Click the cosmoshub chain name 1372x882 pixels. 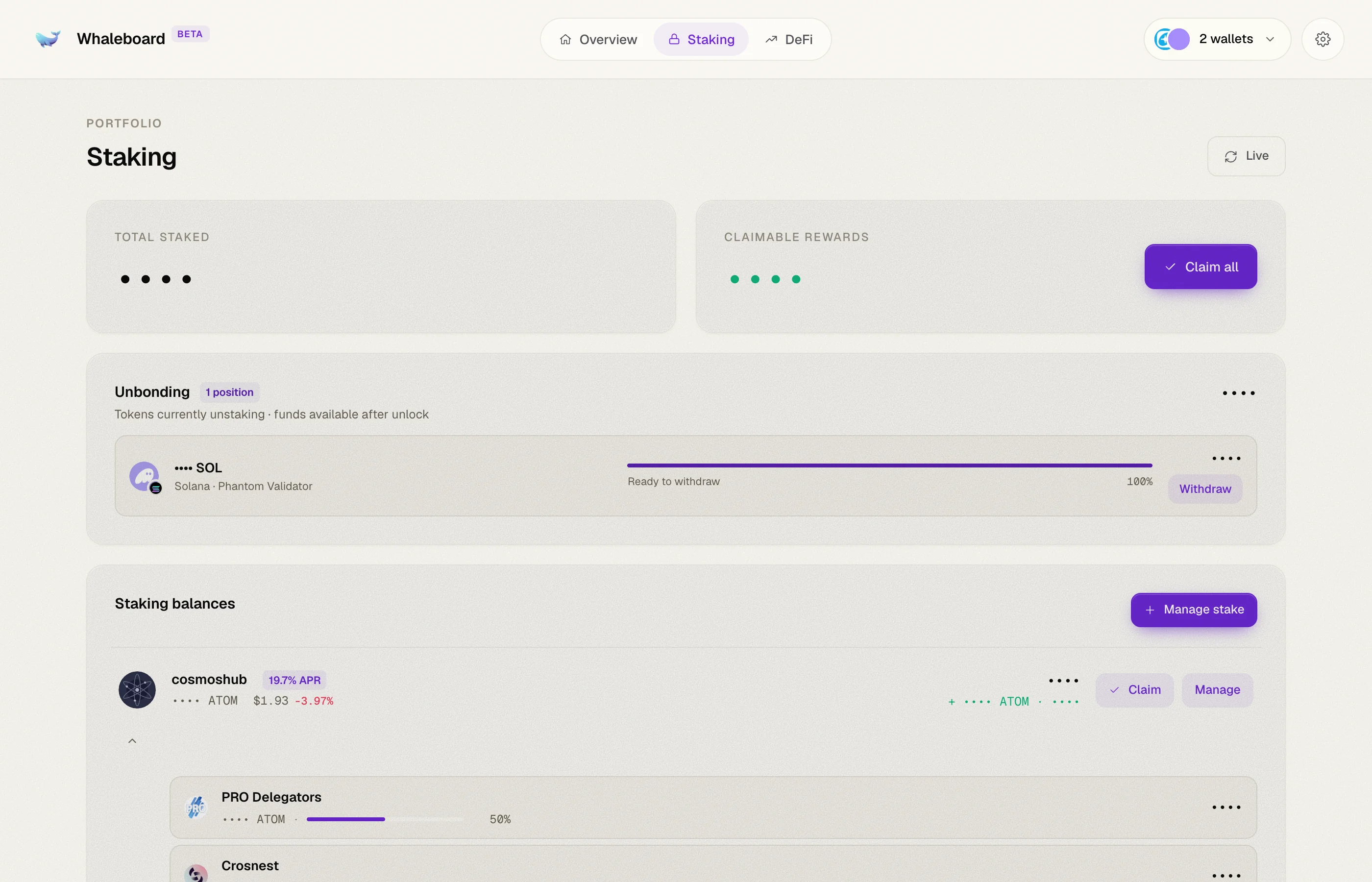click(209, 679)
